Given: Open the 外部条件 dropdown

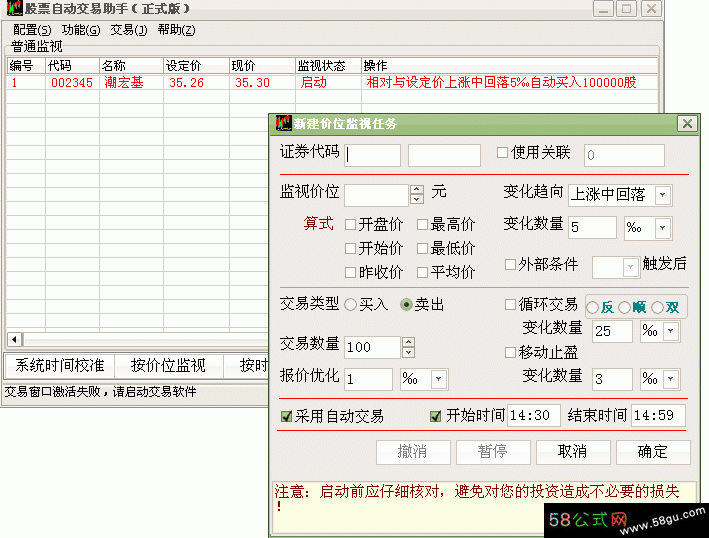Looking at the screenshot, I should (630, 267).
